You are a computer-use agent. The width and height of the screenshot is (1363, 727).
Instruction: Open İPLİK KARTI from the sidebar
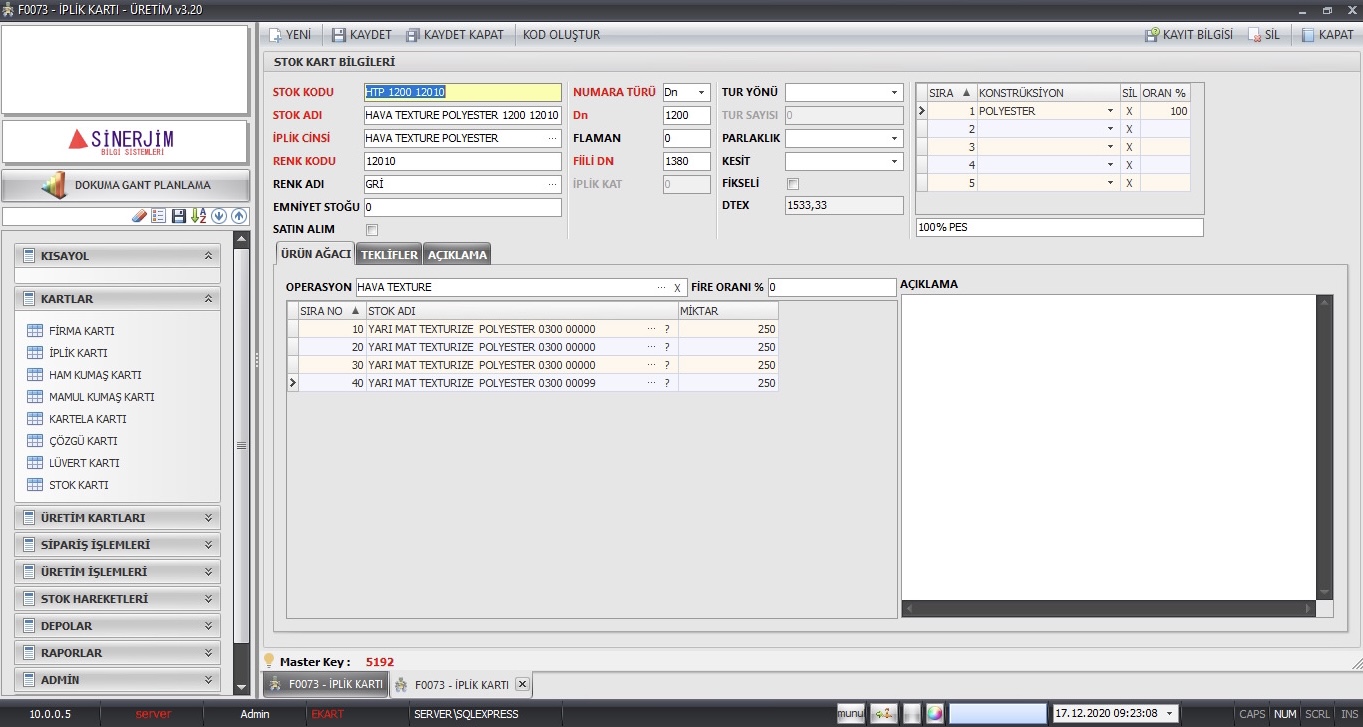pos(78,353)
